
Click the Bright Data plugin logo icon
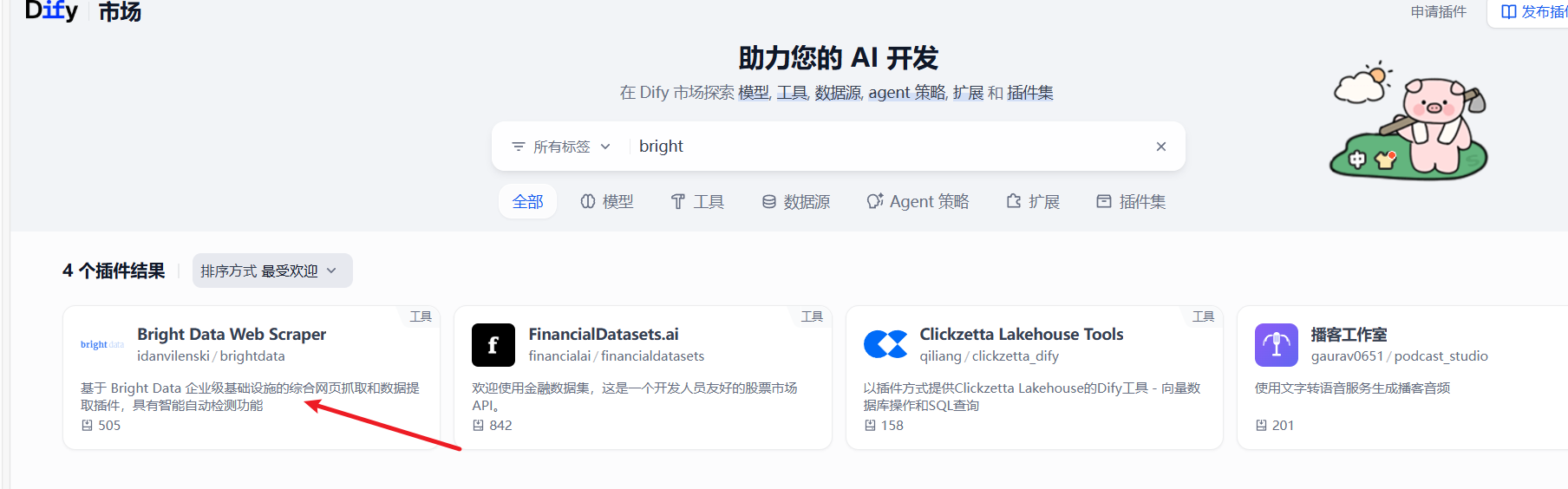[x=102, y=344]
